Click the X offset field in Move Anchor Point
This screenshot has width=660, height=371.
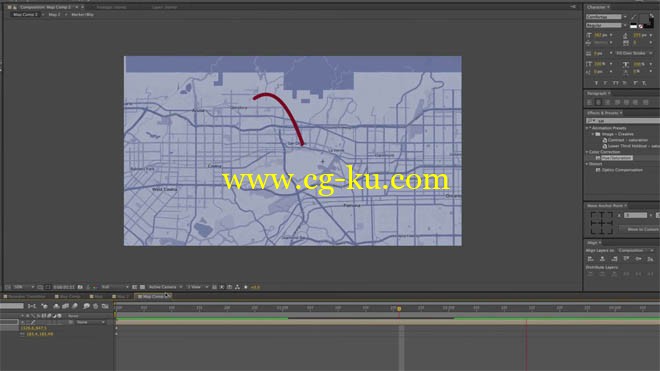[635, 215]
